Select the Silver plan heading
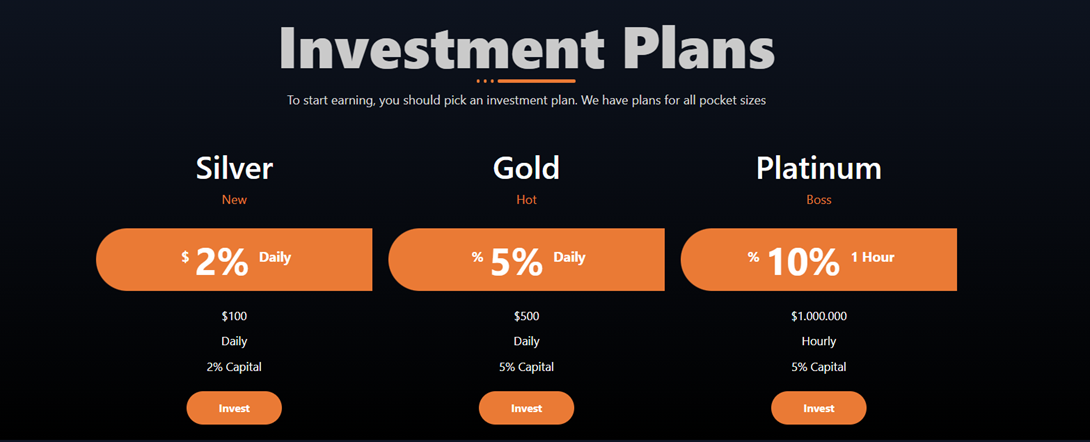The image size is (1090, 442). (x=234, y=168)
